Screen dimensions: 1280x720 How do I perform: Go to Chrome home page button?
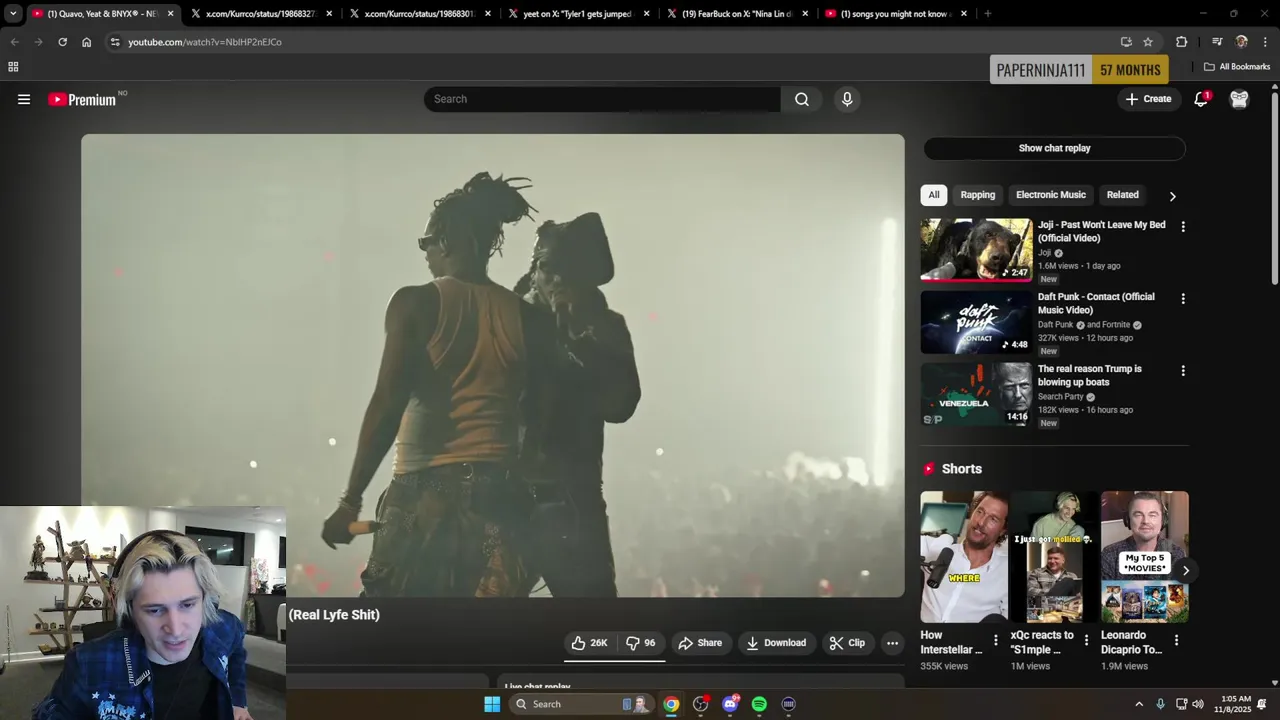coord(87,42)
